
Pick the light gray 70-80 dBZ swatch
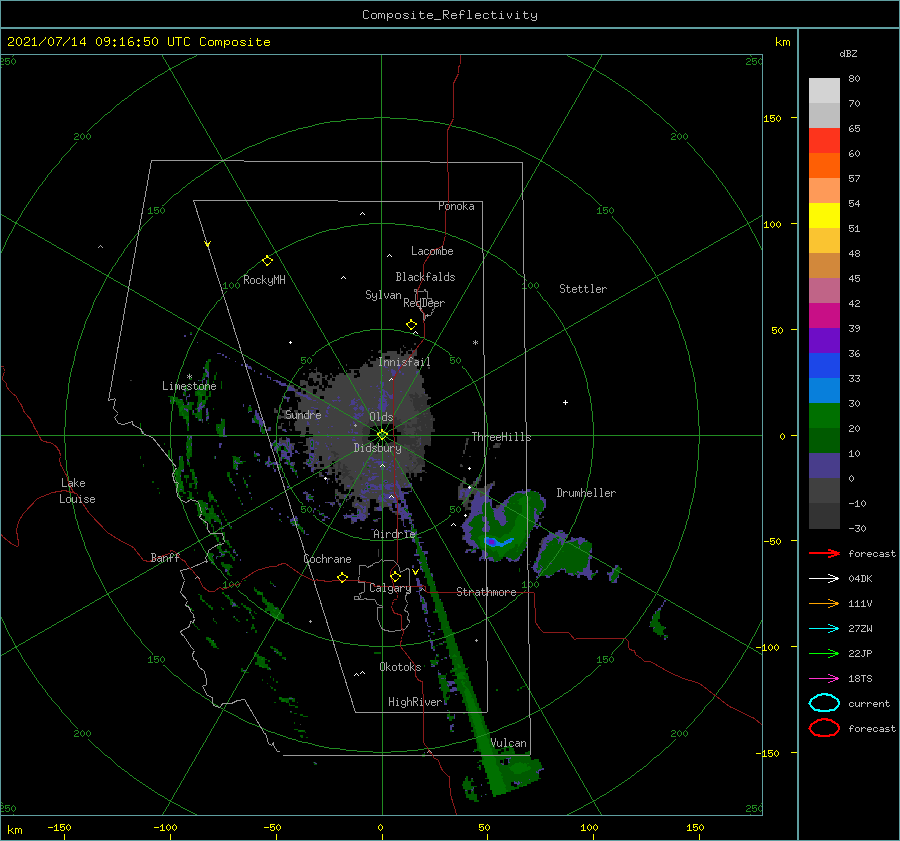click(824, 91)
